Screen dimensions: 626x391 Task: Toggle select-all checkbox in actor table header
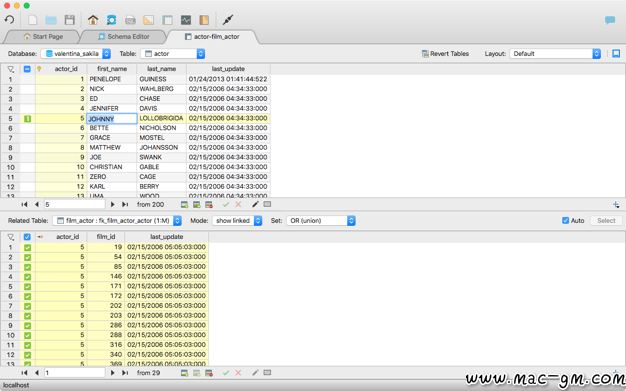click(27, 69)
